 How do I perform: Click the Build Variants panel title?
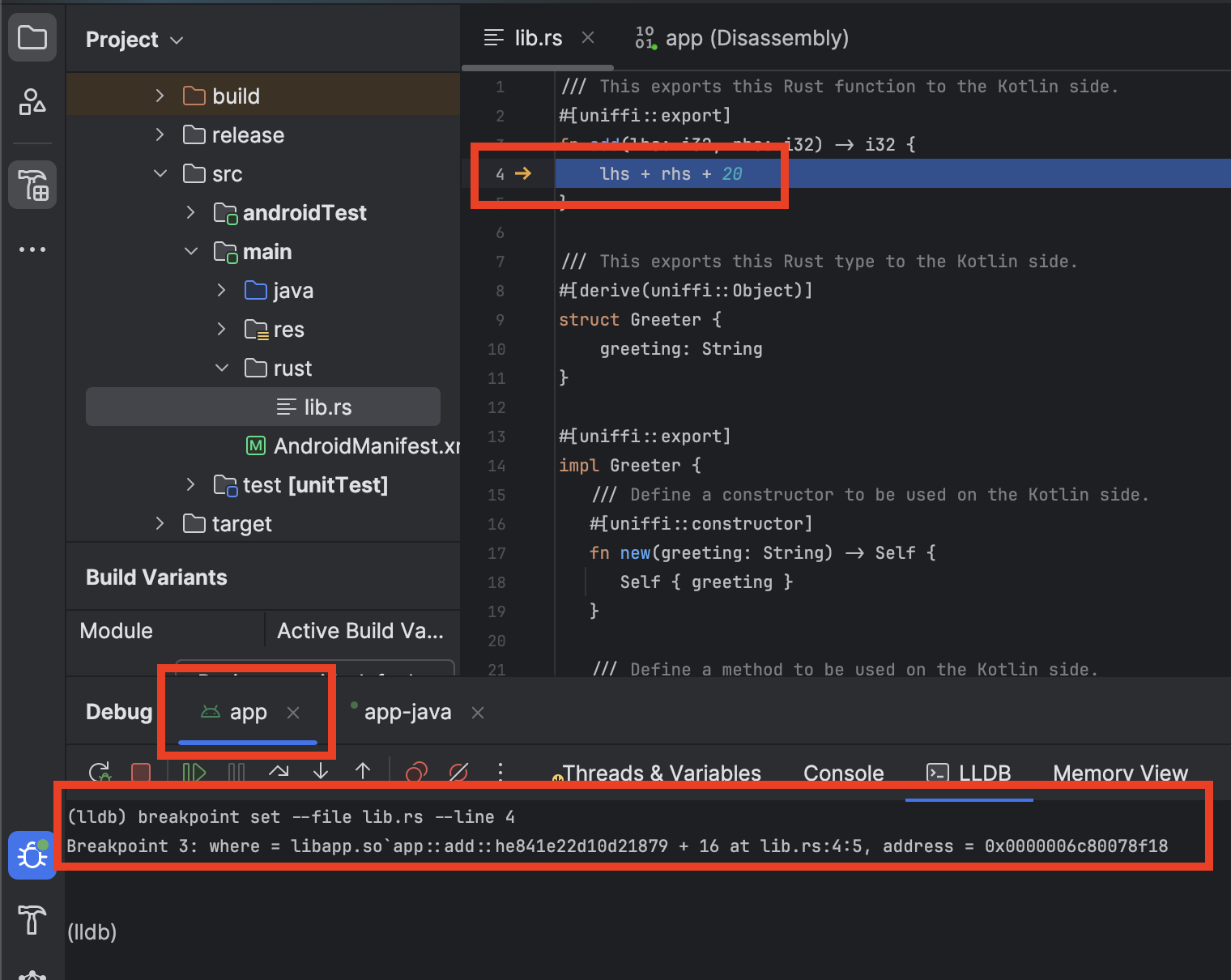(156, 577)
